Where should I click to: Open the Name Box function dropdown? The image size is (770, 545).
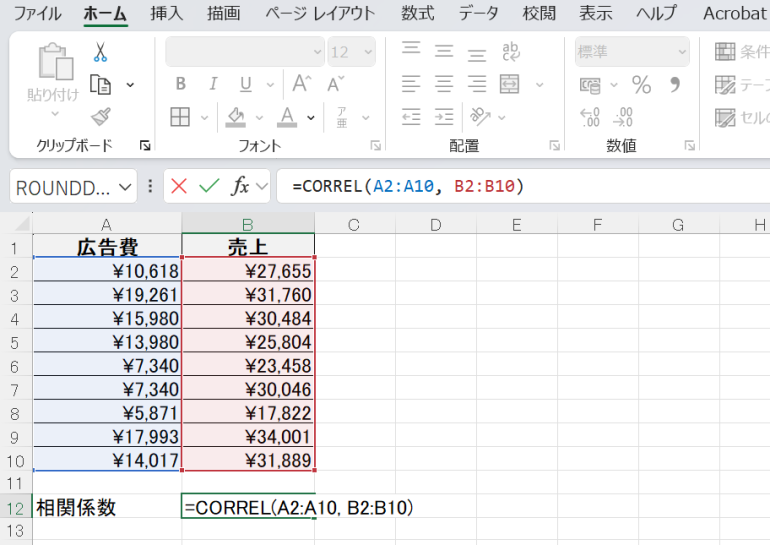coord(125,187)
